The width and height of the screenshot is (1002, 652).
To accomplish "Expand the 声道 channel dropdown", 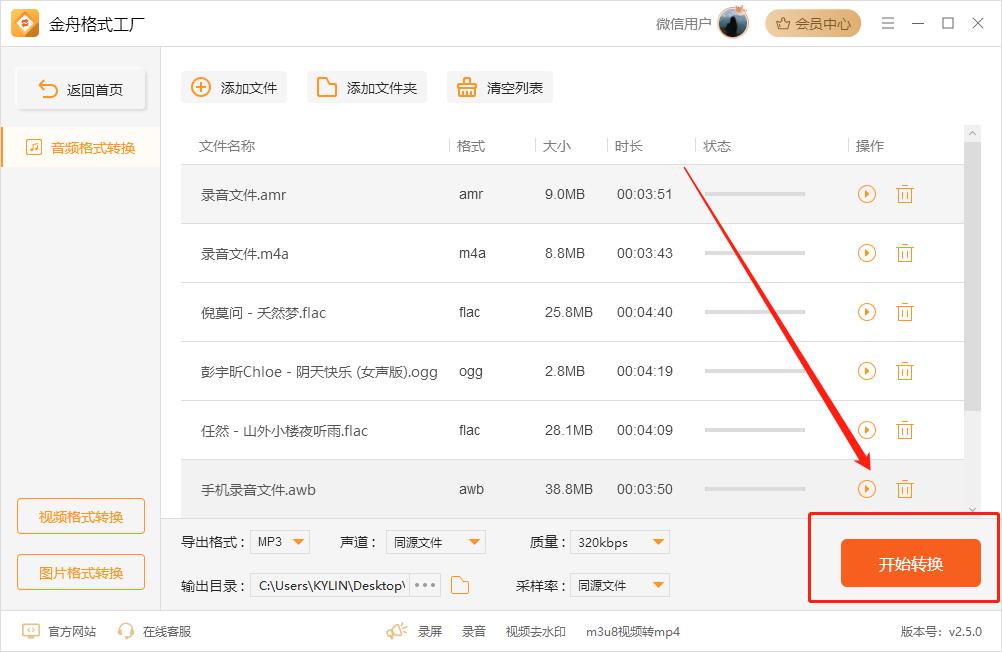I will coord(435,541).
